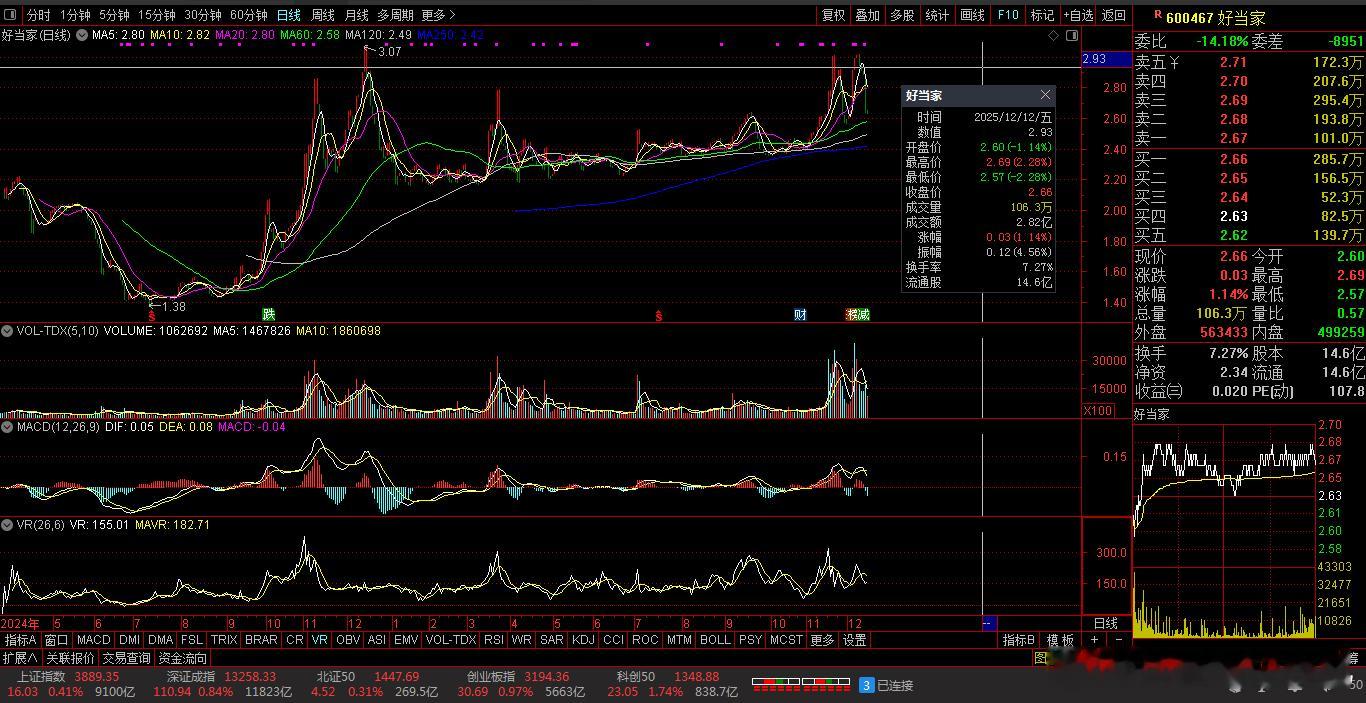Click the diamond icon above the chart
1366x703 pixels.
tap(1053, 36)
